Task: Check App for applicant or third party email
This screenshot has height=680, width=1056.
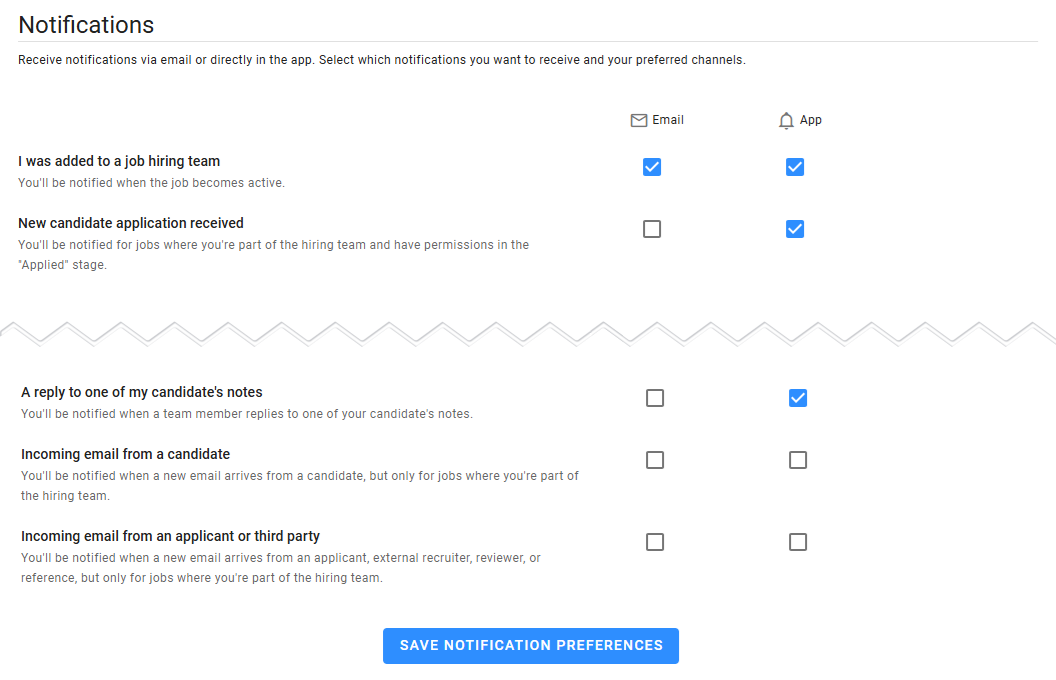Action: tap(798, 542)
